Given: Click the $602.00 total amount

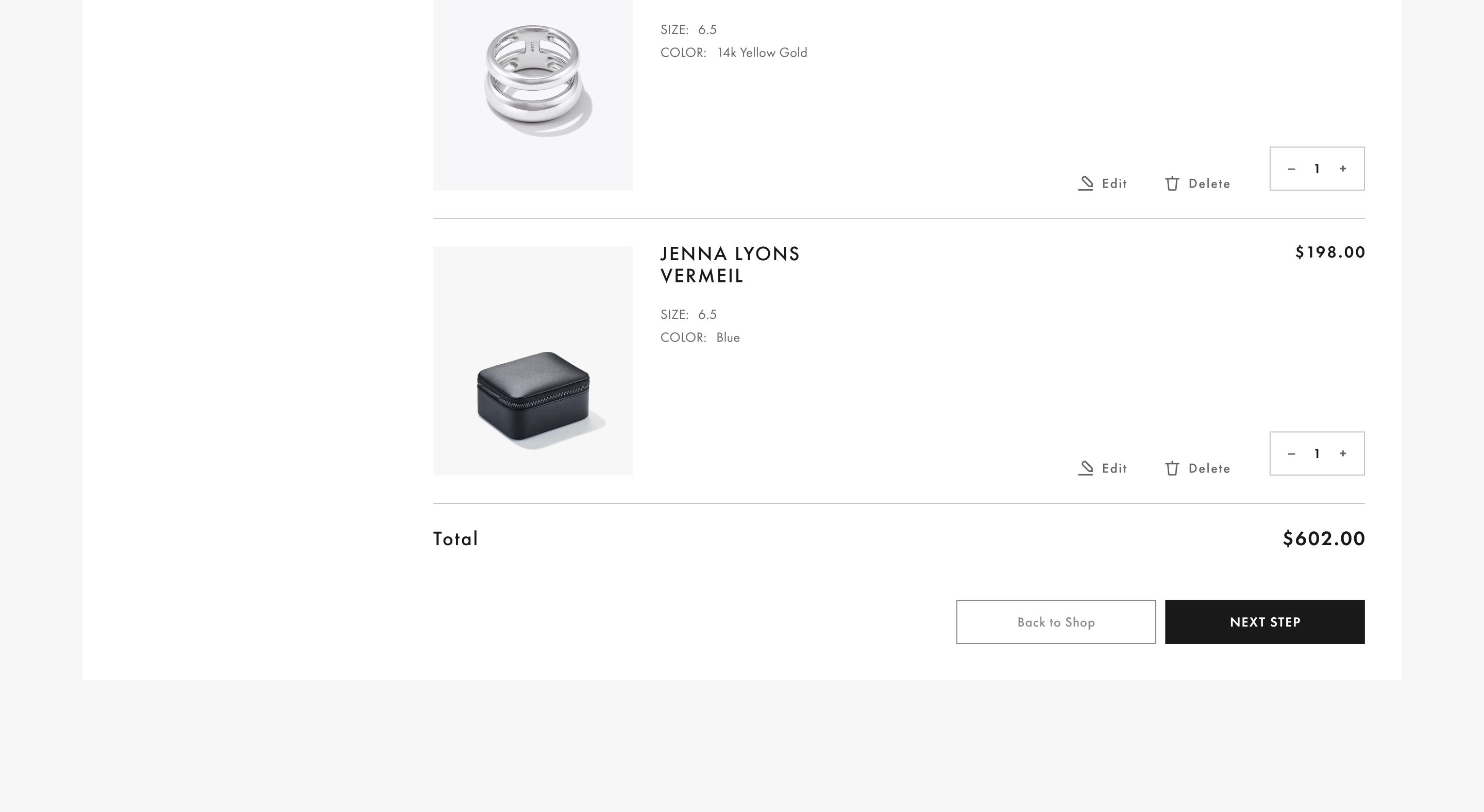Looking at the screenshot, I should 1323,539.
